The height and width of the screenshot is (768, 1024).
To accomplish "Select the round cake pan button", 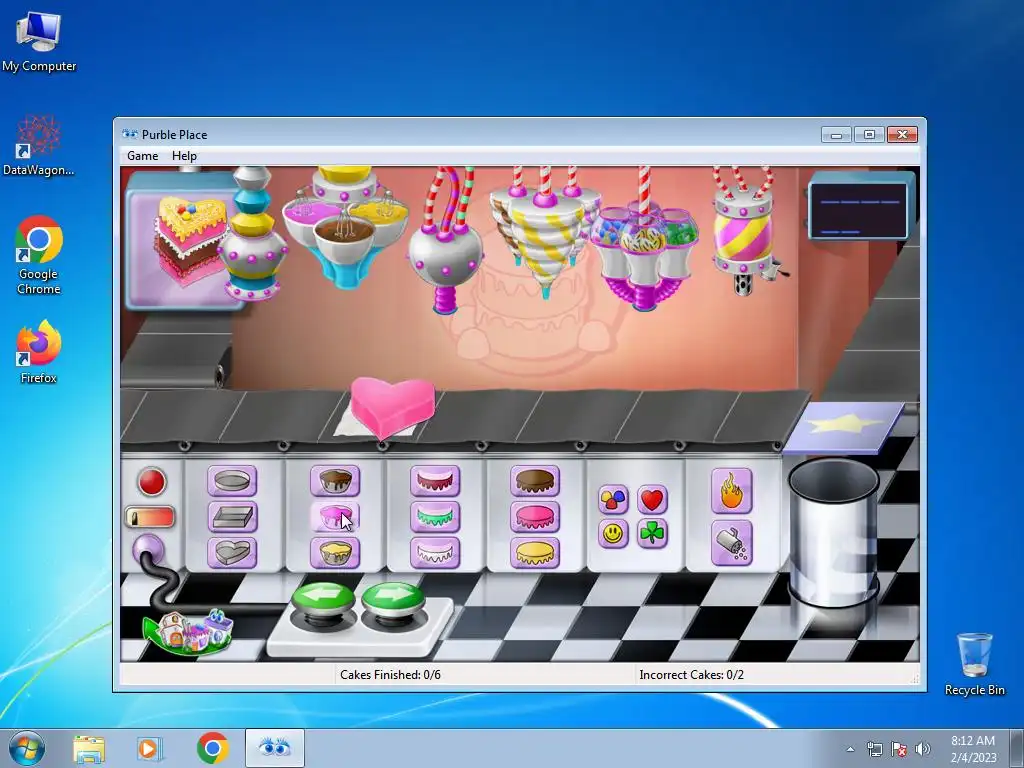I will [x=232, y=482].
